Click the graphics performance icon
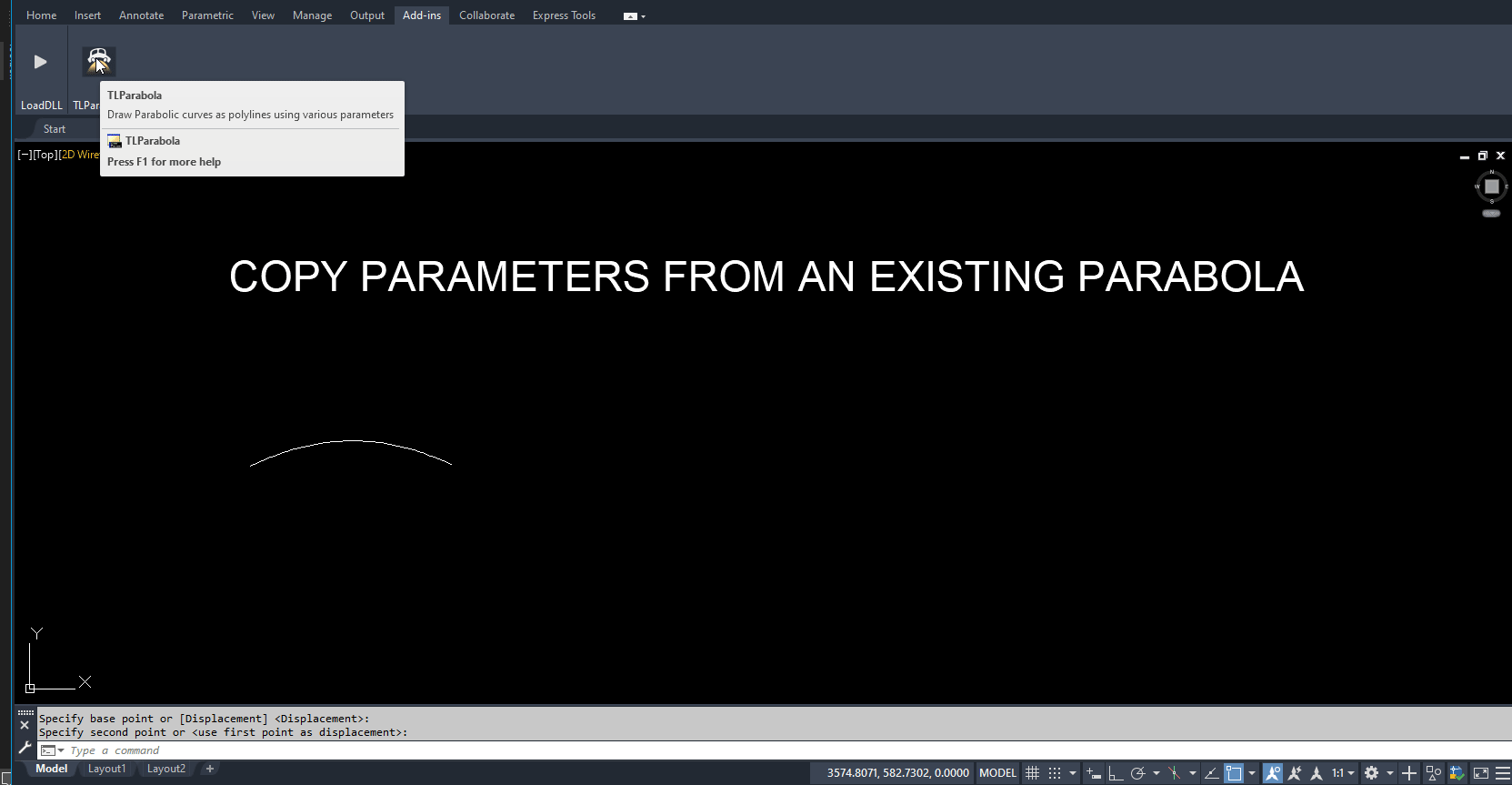The height and width of the screenshot is (785, 1512). (1457, 773)
